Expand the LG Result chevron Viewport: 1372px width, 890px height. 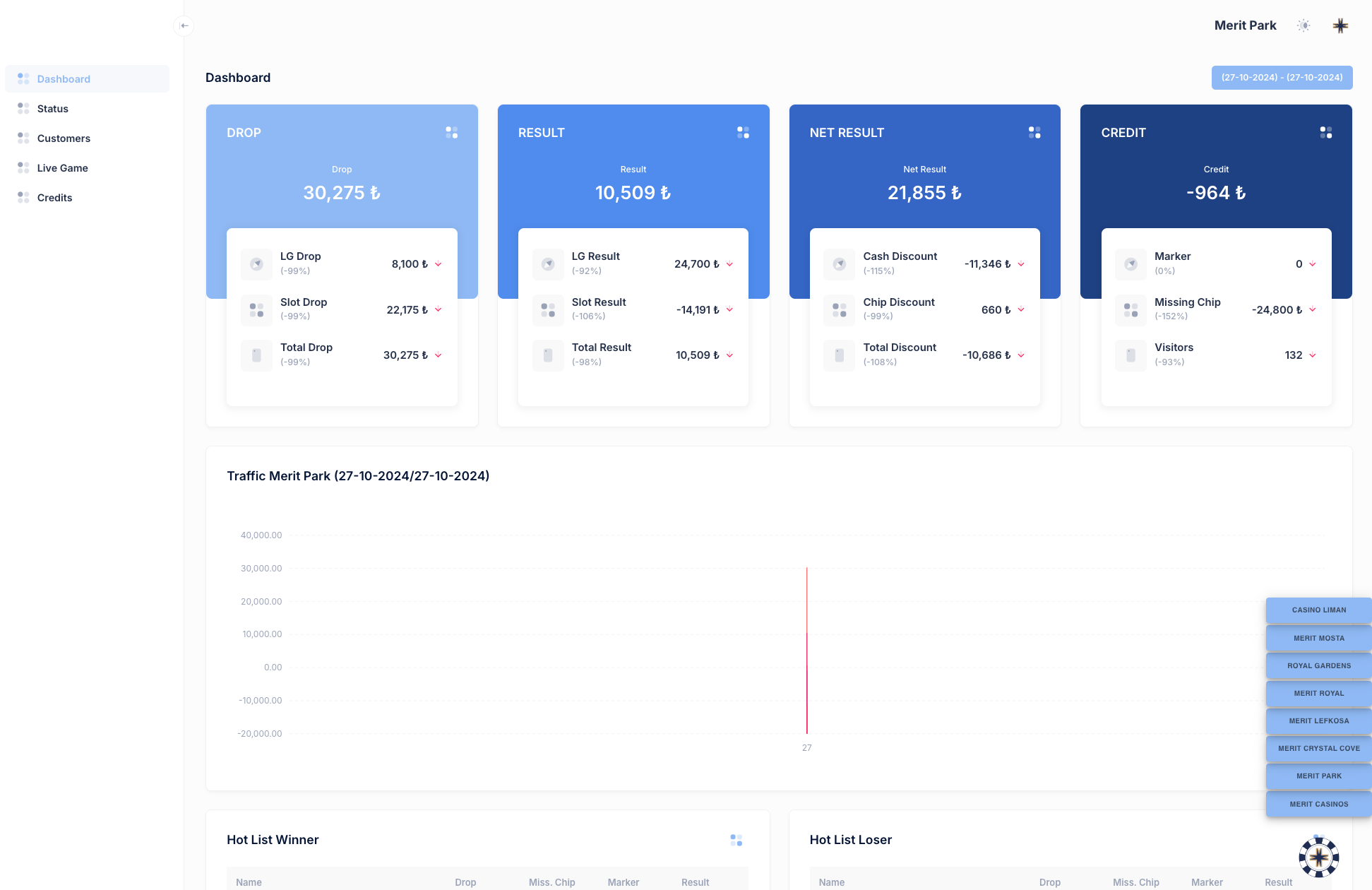point(729,264)
